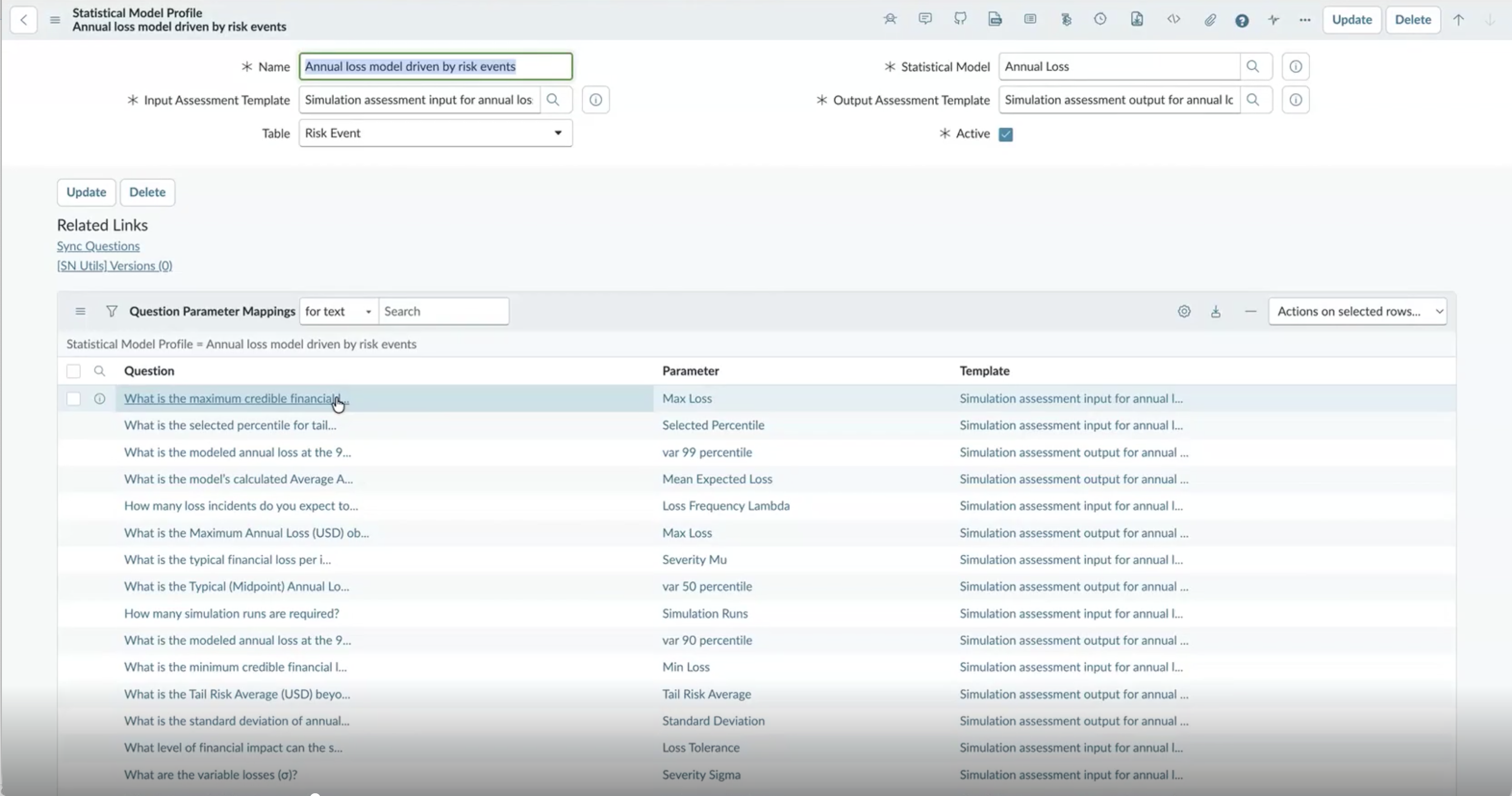This screenshot has height=796, width=1512.
Task: Click the activity stream pulse icon
Action: 1273,20
